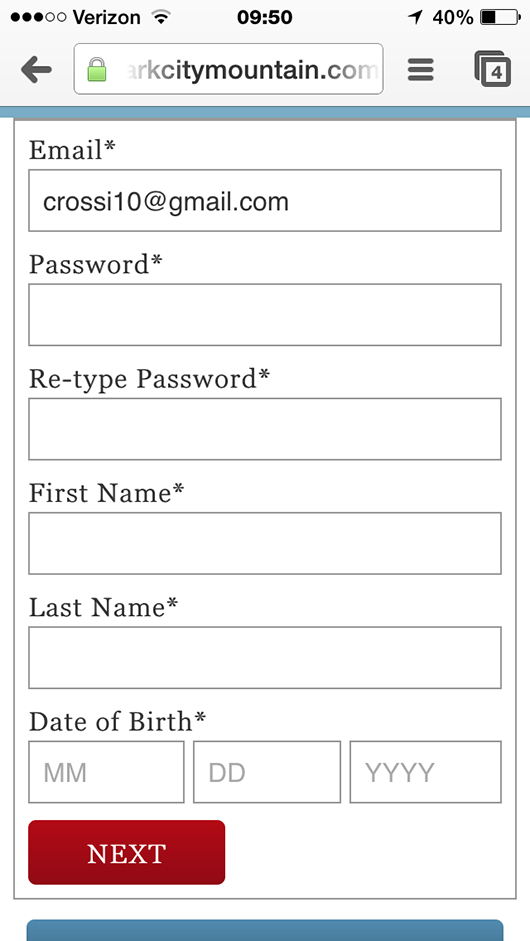
Task: Tap the battery indicator icon
Action: coord(500,17)
